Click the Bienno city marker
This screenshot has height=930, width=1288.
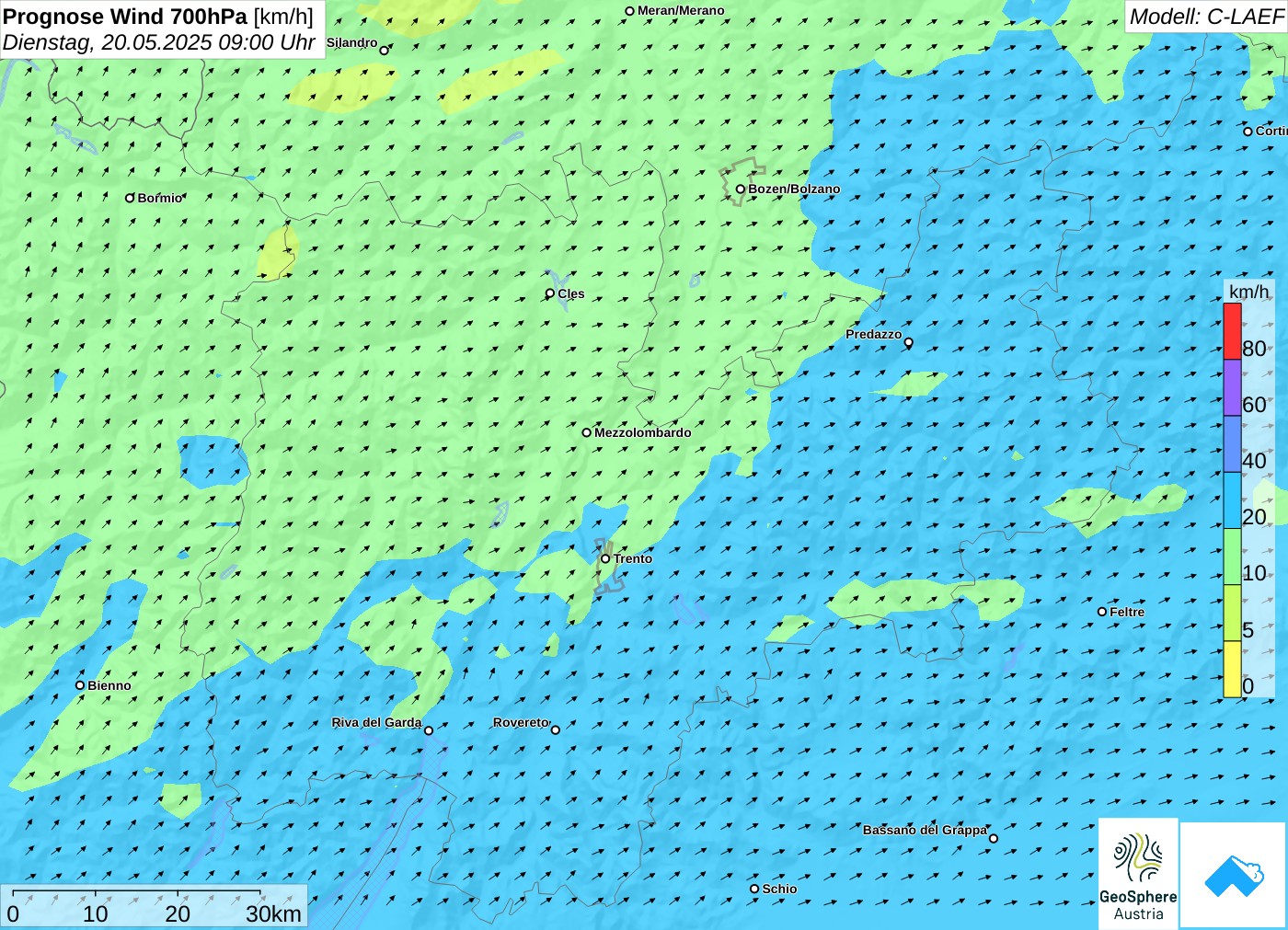pos(79,685)
